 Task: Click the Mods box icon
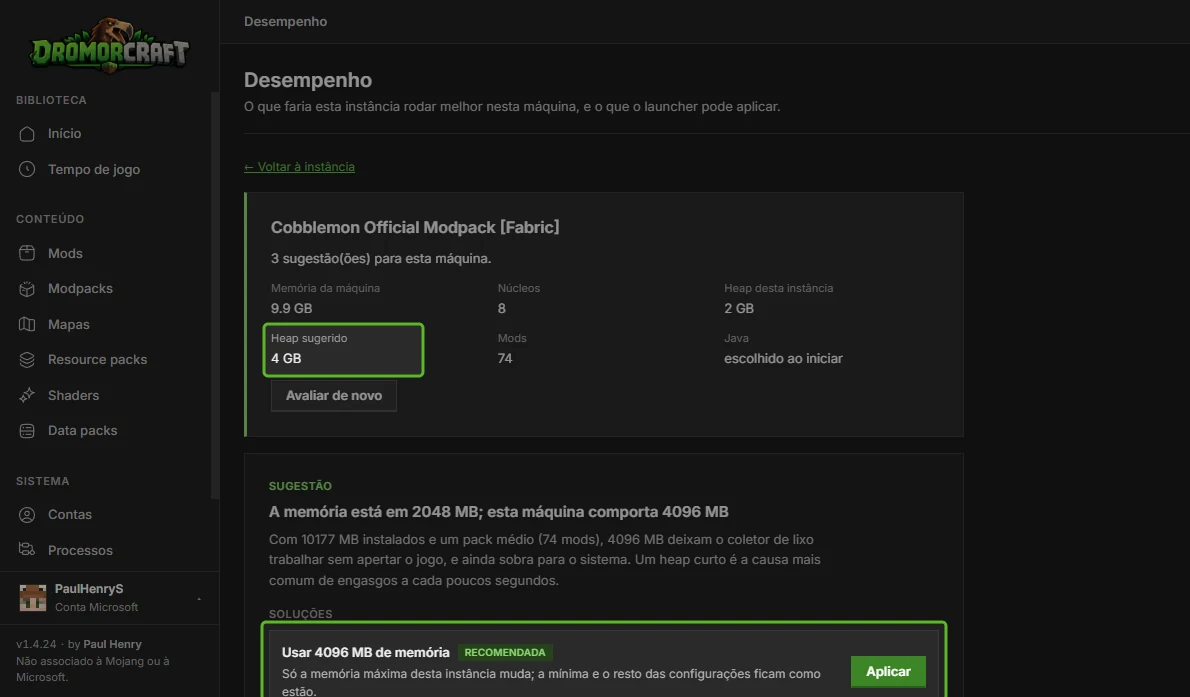click(27, 253)
